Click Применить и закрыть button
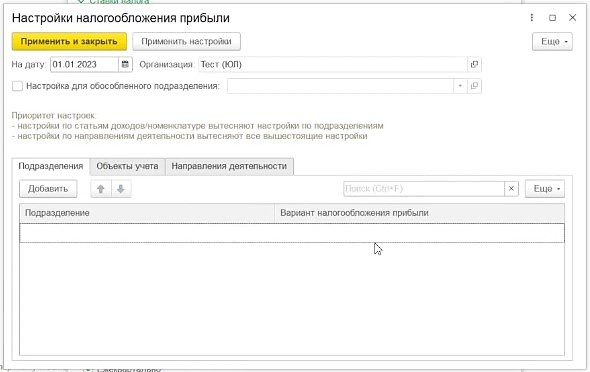Viewport: 590px width, 372px height. (x=69, y=41)
